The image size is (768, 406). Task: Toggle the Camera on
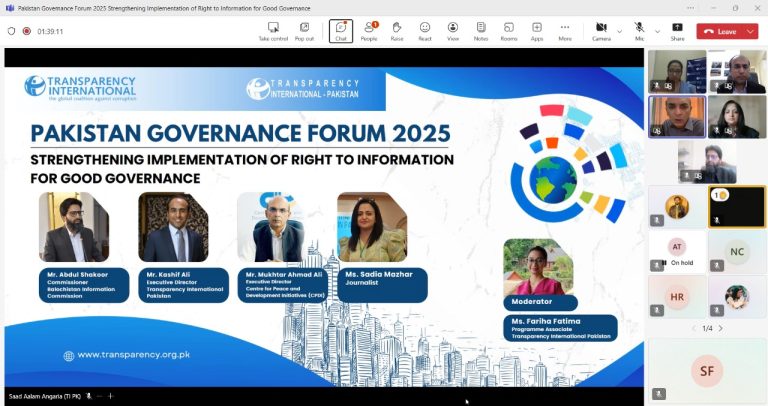tap(601, 30)
